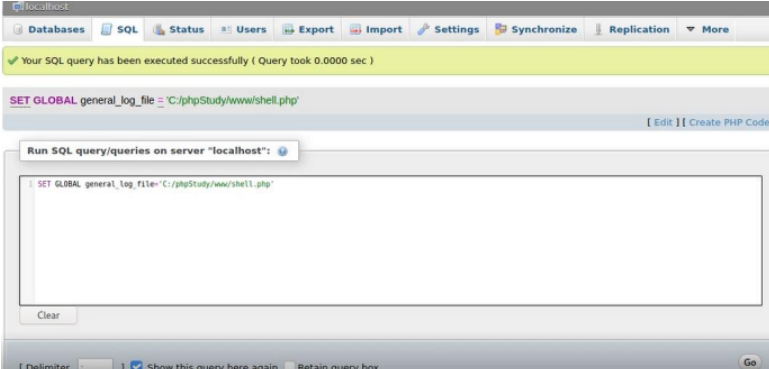Toggle the Retain query box checkbox
769x369 pixels.
[x=290, y=366]
